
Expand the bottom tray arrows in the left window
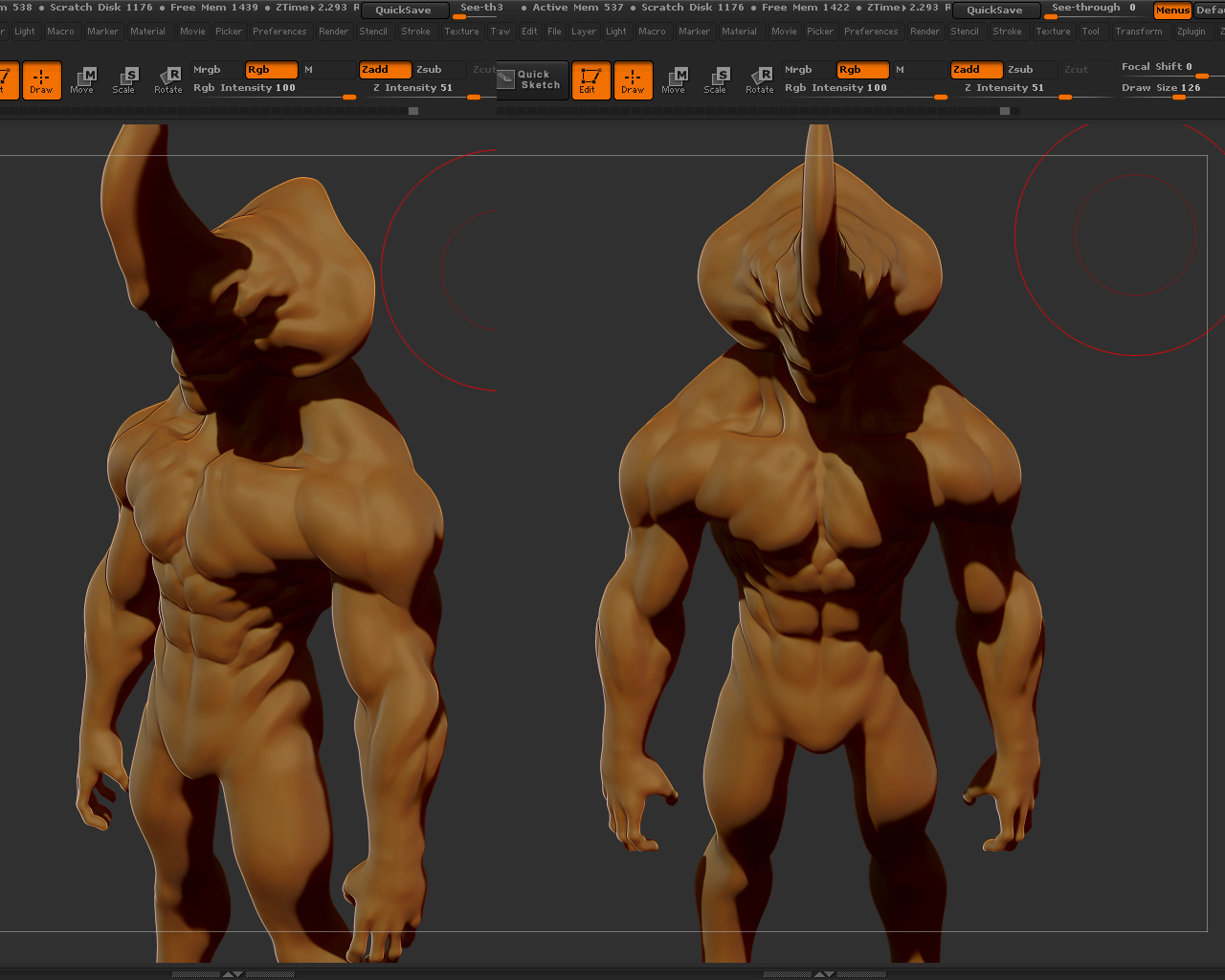(x=233, y=974)
